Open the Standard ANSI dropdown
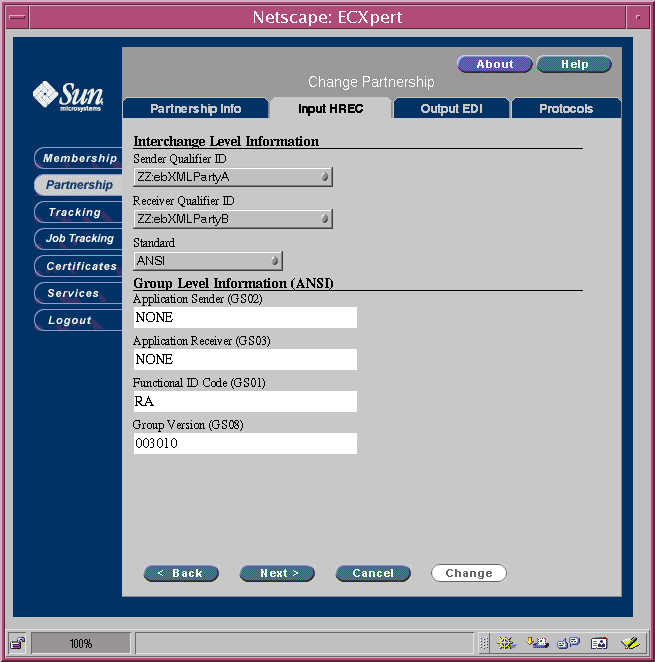655x662 pixels. tap(208, 260)
